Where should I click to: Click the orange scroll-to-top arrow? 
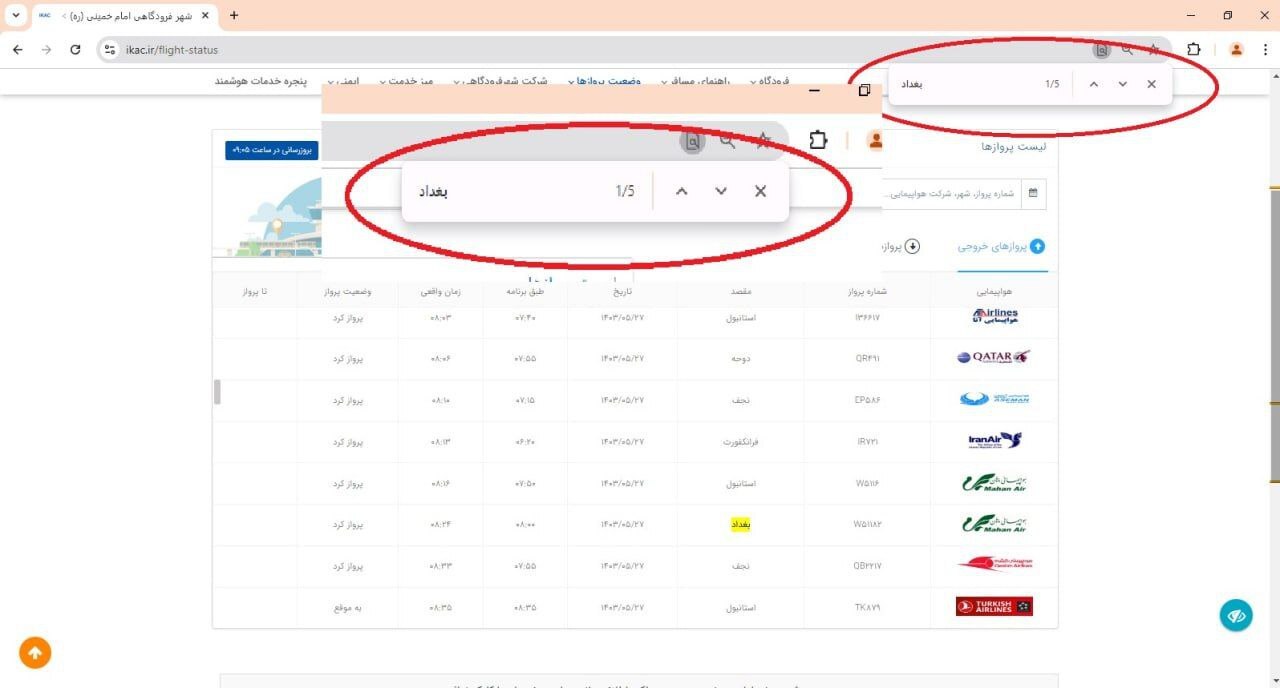coord(35,652)
